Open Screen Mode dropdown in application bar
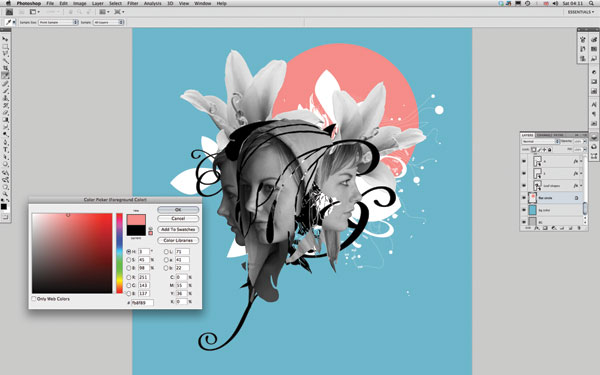The height and width of the screenshot is (375, 600). point(119,12)
